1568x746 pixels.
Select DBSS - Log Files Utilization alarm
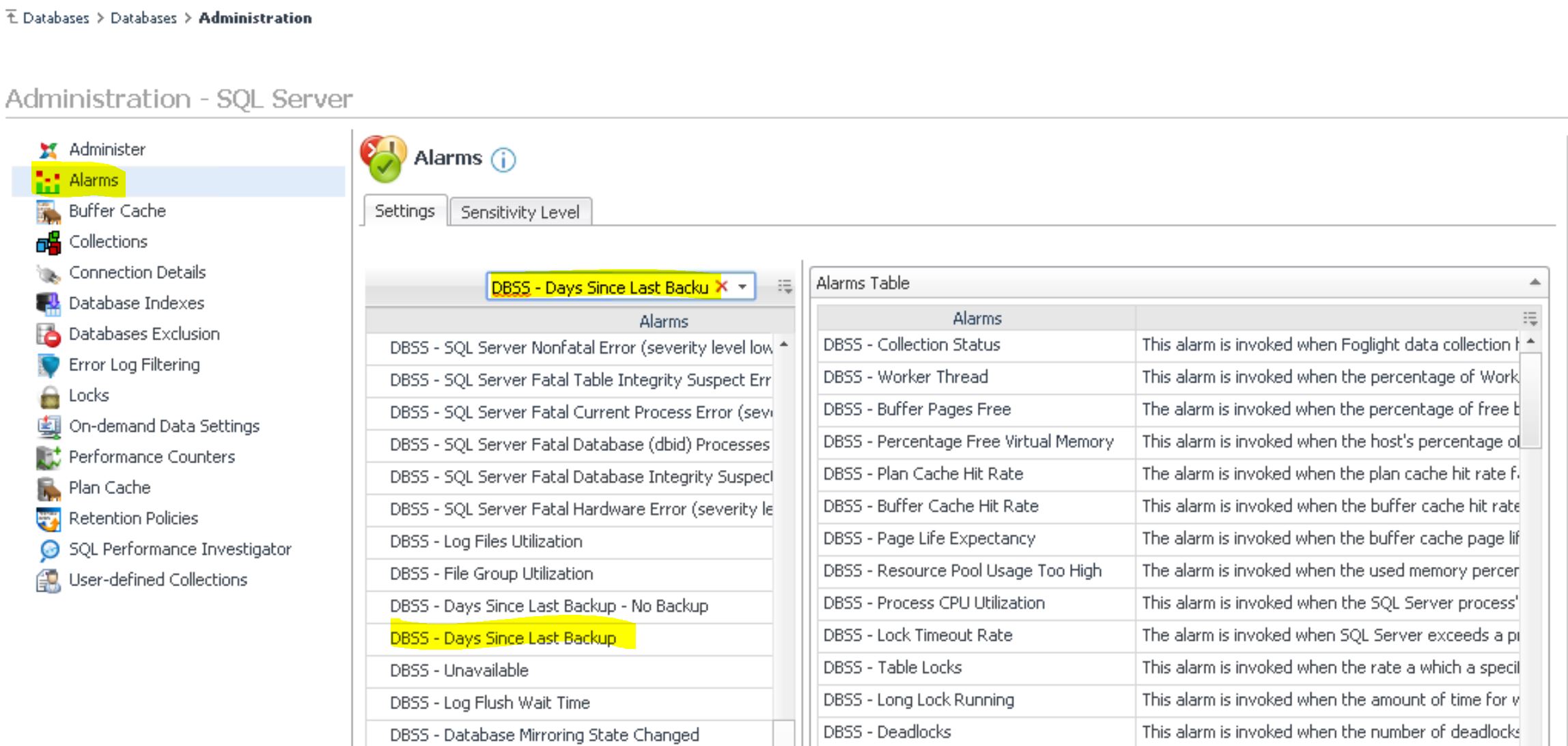point(570,542)
